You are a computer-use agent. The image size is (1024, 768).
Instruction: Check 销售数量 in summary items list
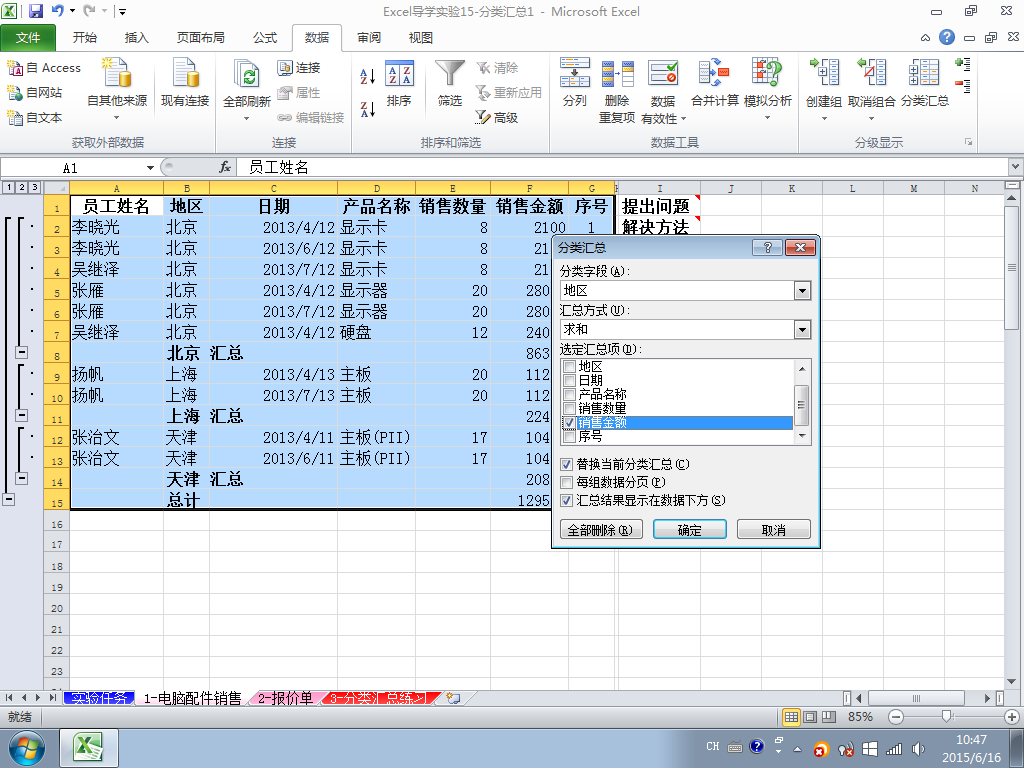coord(569,409)
